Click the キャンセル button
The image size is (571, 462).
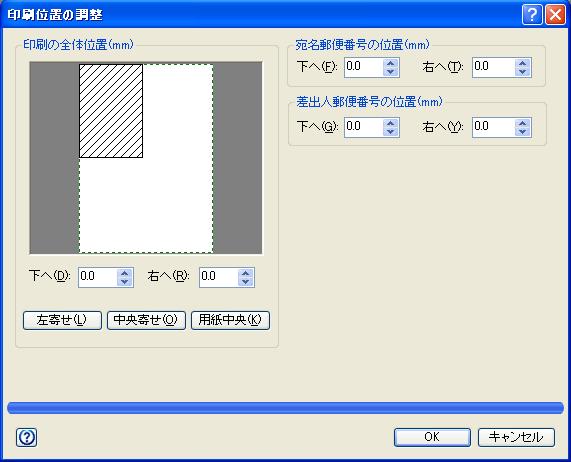click(x=516, y=437)
